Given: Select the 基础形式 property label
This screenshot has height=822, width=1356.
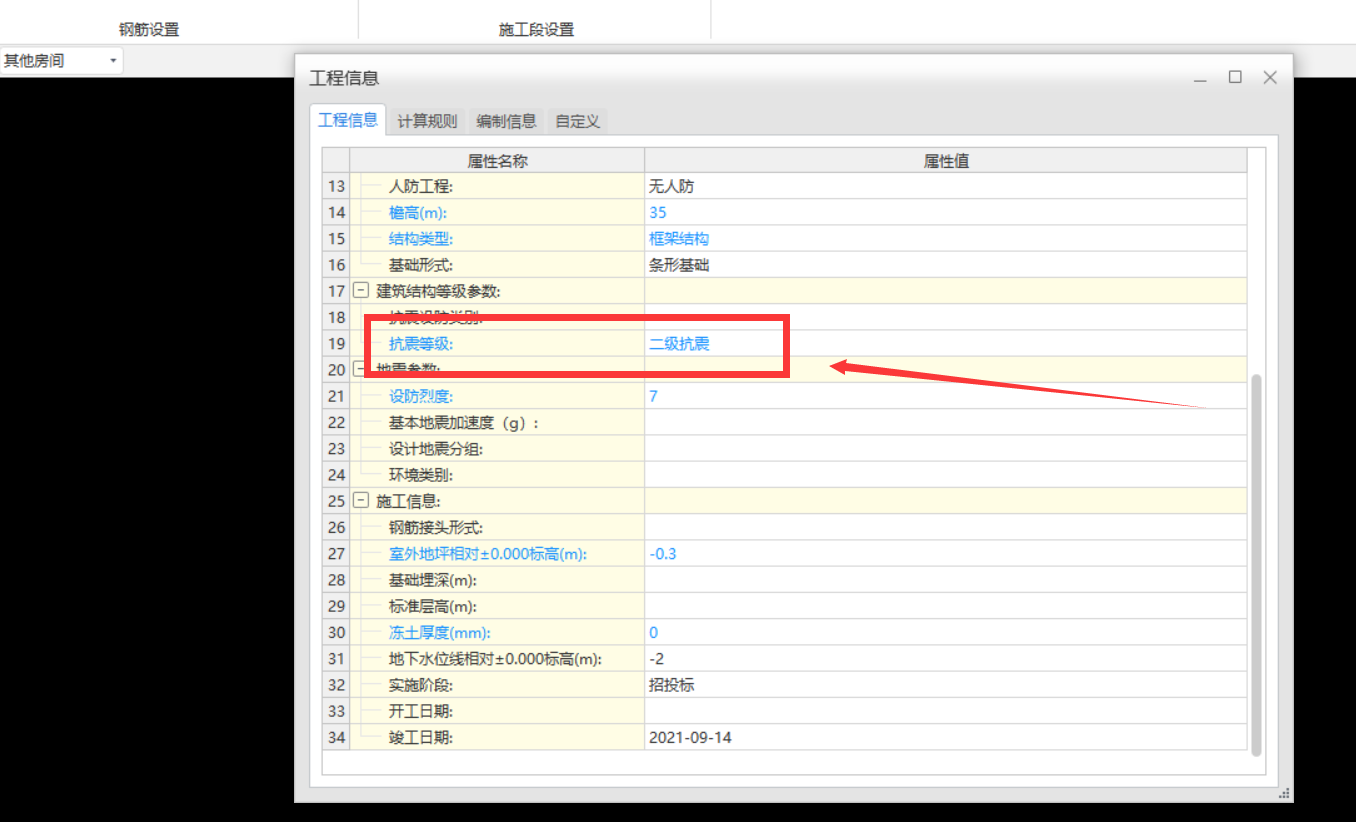Looking at the screenshot, I should [x=421, y=265].
